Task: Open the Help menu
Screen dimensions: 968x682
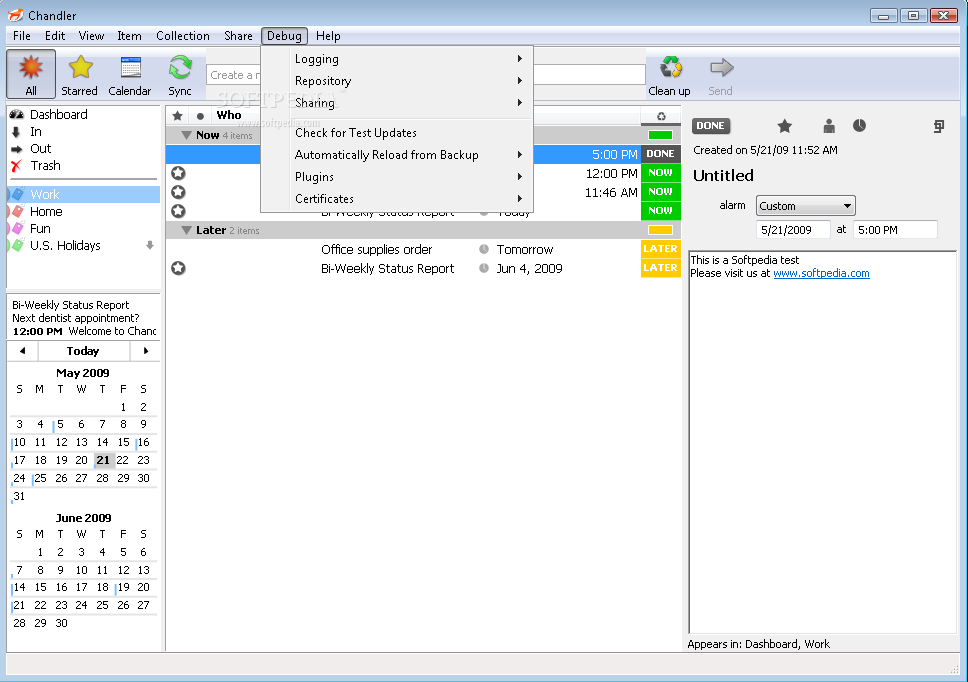Action: point(328,36)
